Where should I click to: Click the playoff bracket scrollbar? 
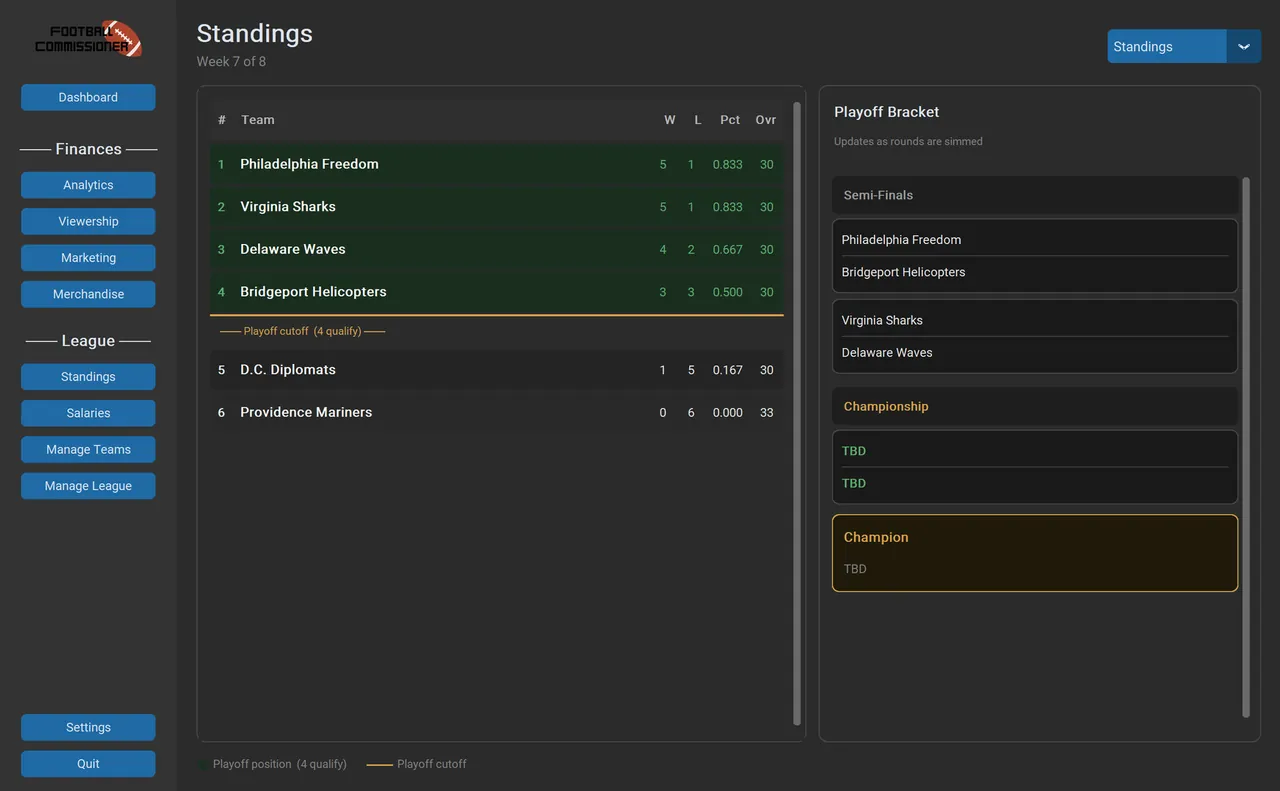tap(1246, 447)
